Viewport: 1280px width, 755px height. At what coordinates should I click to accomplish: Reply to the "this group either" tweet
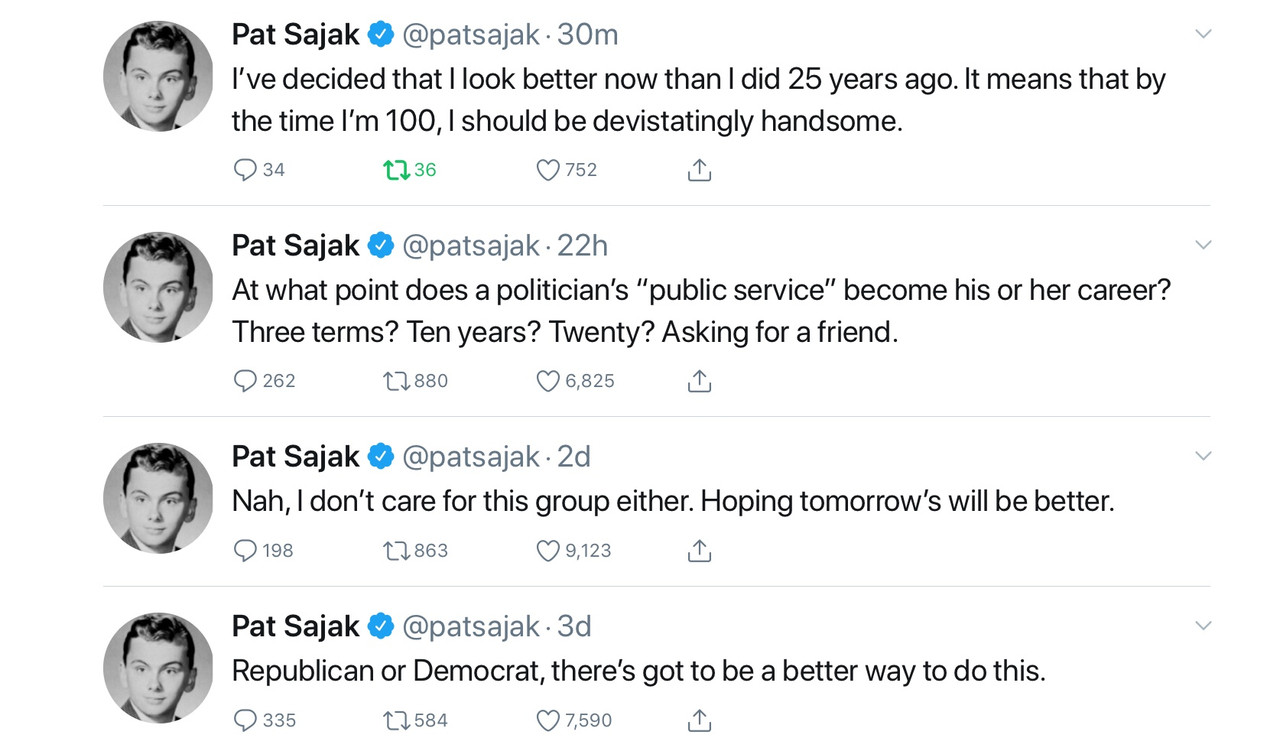245,551
